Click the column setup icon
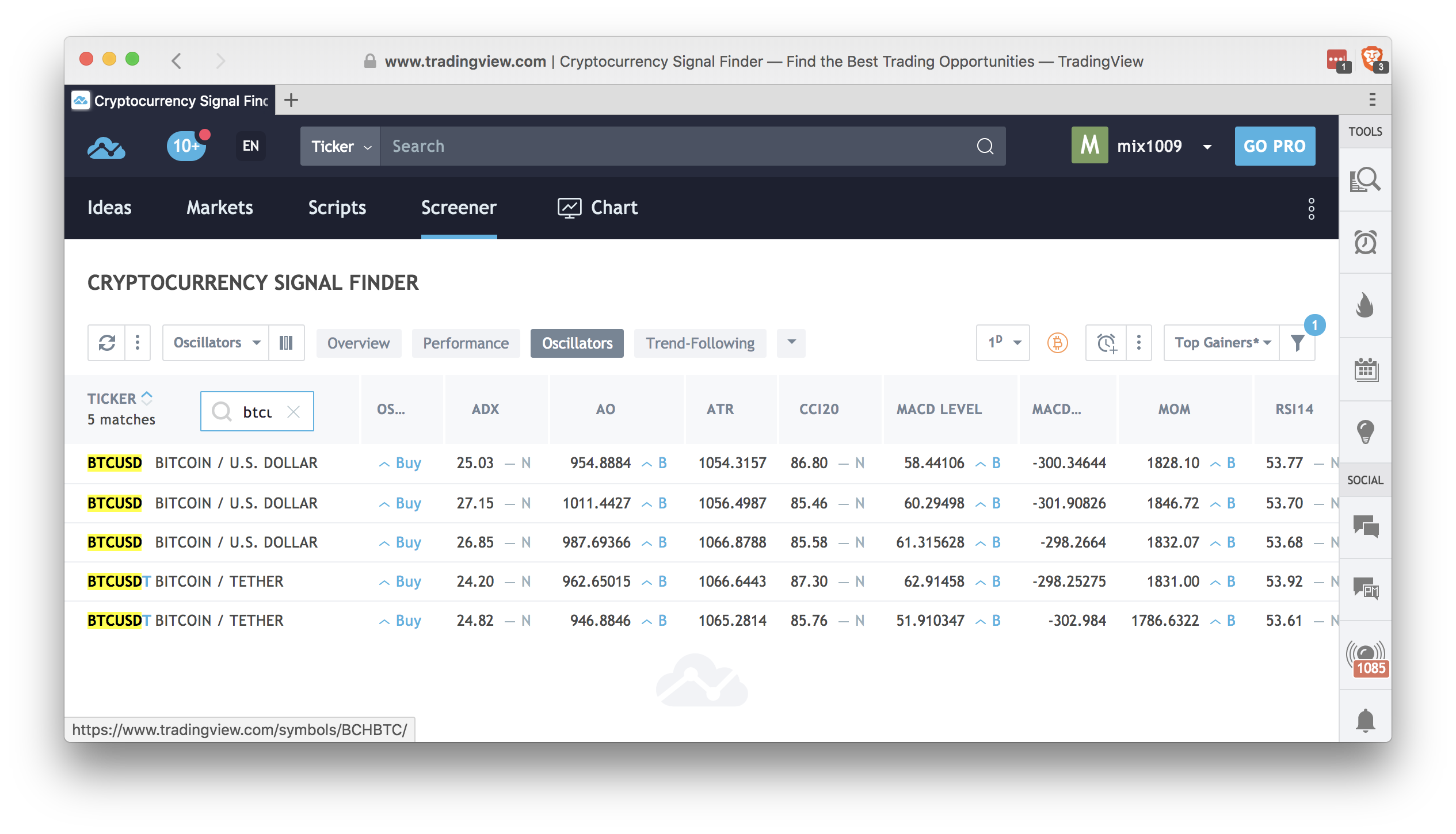 pyautogui.click(x=286, y=343)
